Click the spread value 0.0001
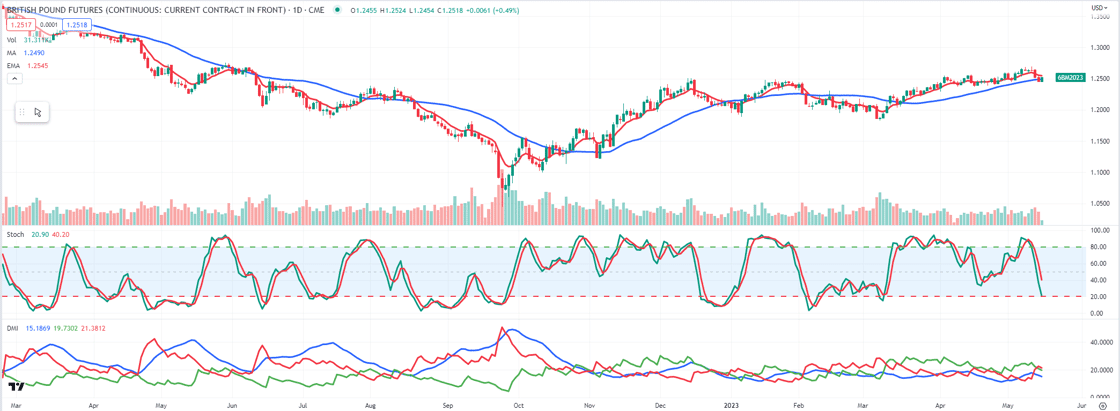The height and width of the screenshot is (411, 1120). (48, 24)
